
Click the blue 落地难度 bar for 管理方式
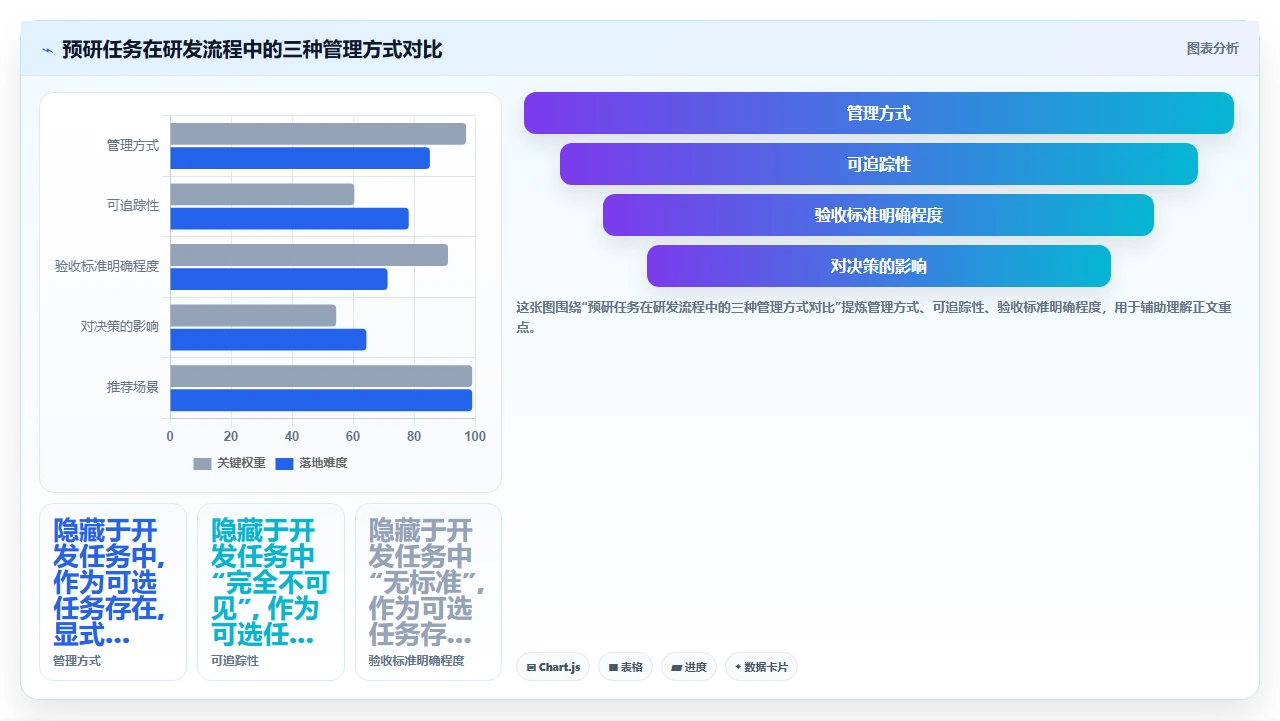click(x=300, y=158)
